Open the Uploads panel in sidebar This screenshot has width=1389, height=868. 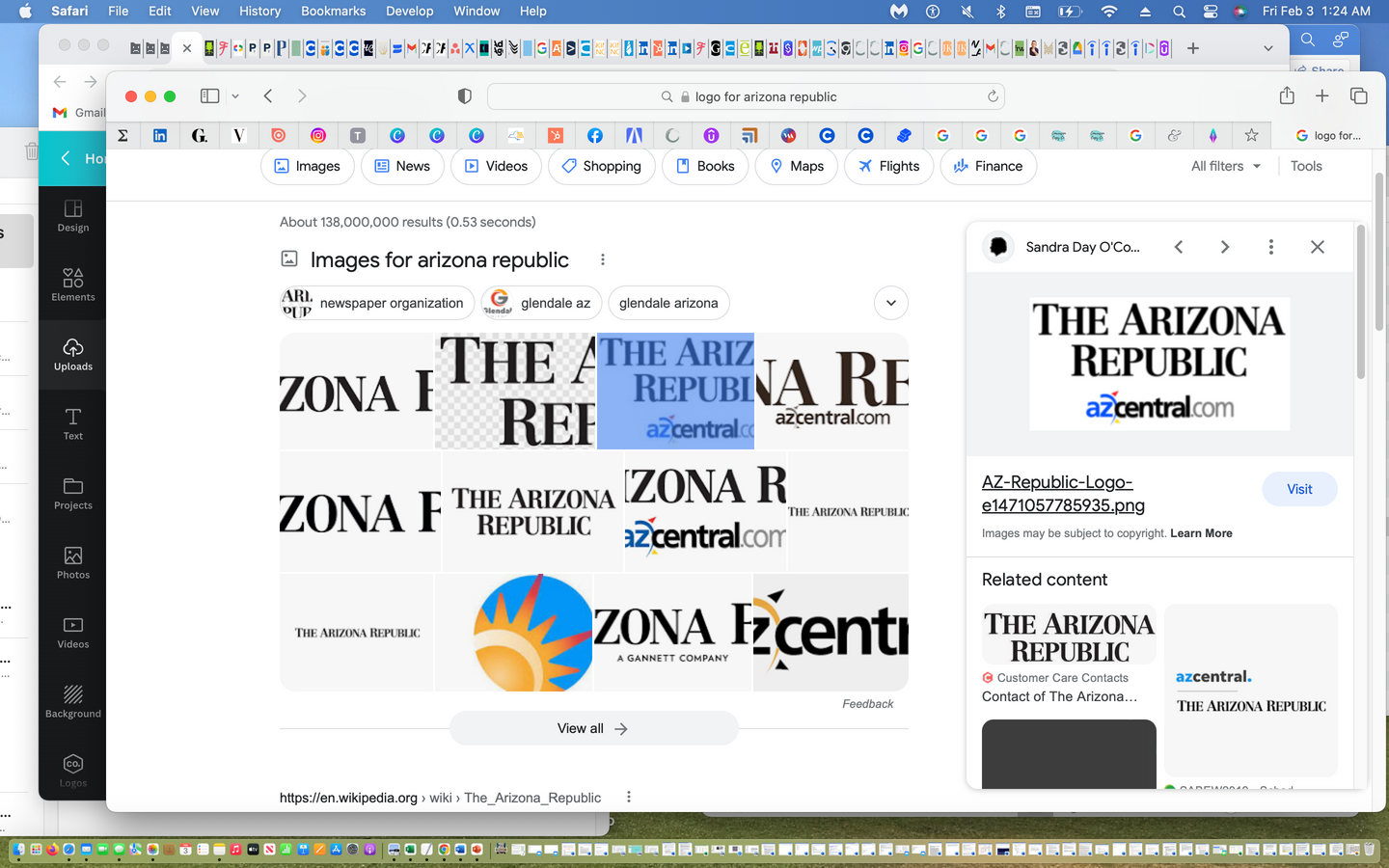pos(73,354)
